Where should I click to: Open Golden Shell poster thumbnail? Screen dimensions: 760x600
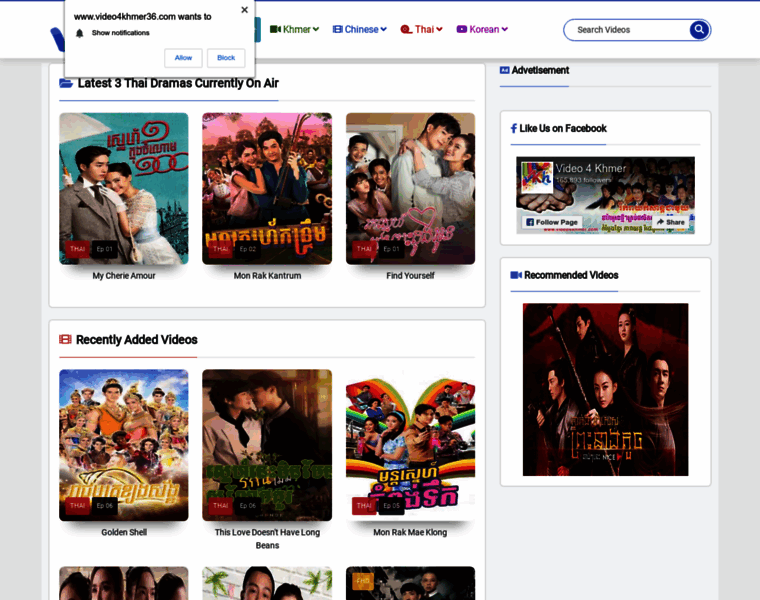pos(124,445)
